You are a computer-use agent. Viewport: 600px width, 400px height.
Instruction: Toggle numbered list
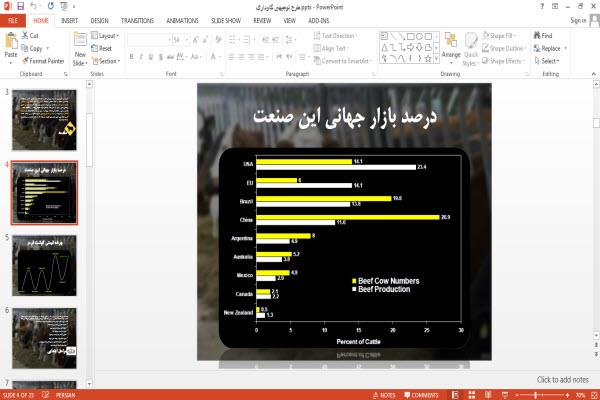247,40
